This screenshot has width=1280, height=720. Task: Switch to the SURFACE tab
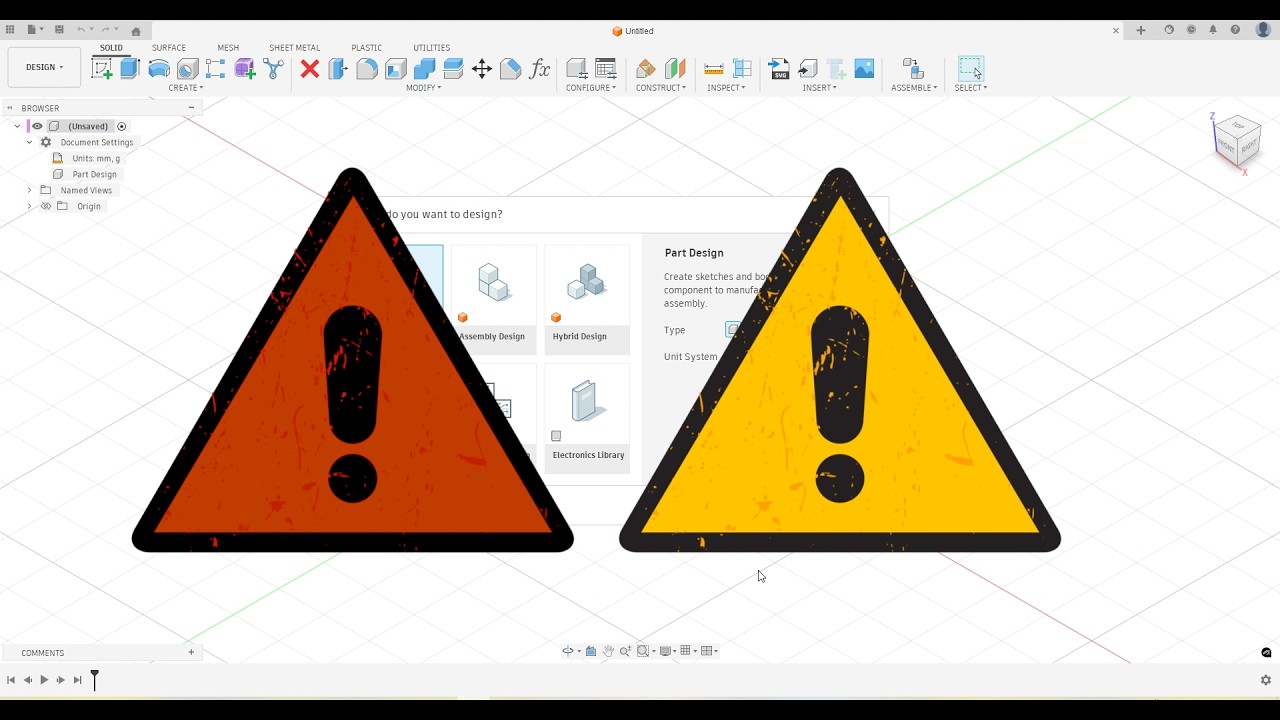pyautogui.click(x=169, y=48)
